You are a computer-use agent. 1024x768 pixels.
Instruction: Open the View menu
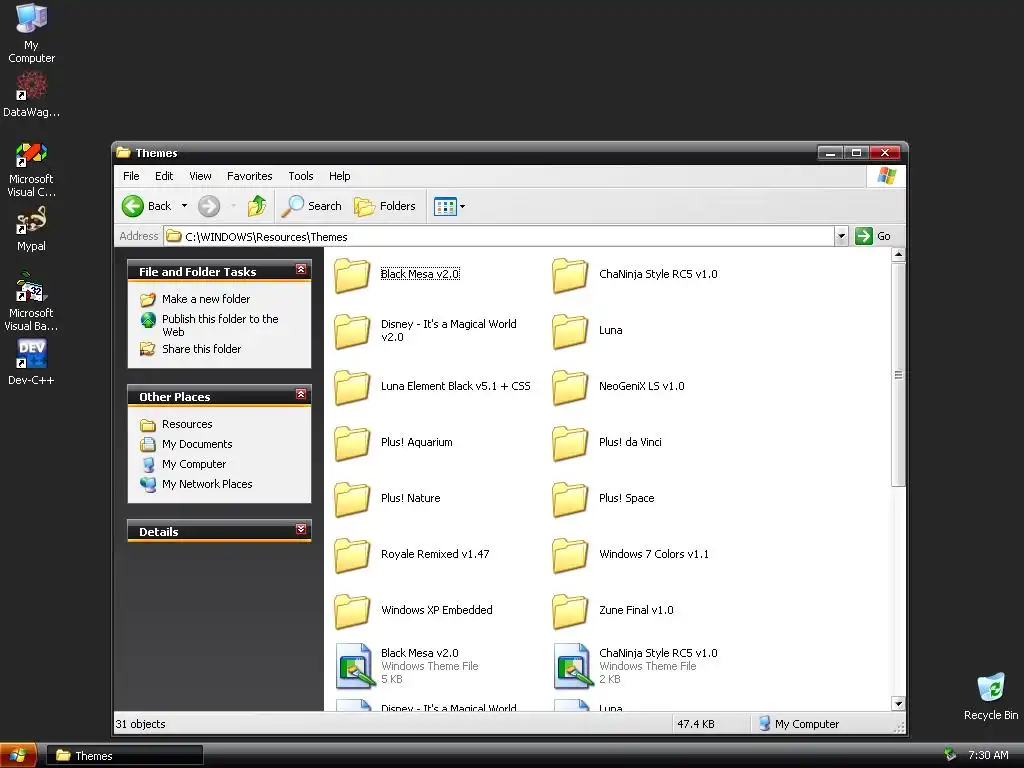pyautogui.click(x=200, y=176)
